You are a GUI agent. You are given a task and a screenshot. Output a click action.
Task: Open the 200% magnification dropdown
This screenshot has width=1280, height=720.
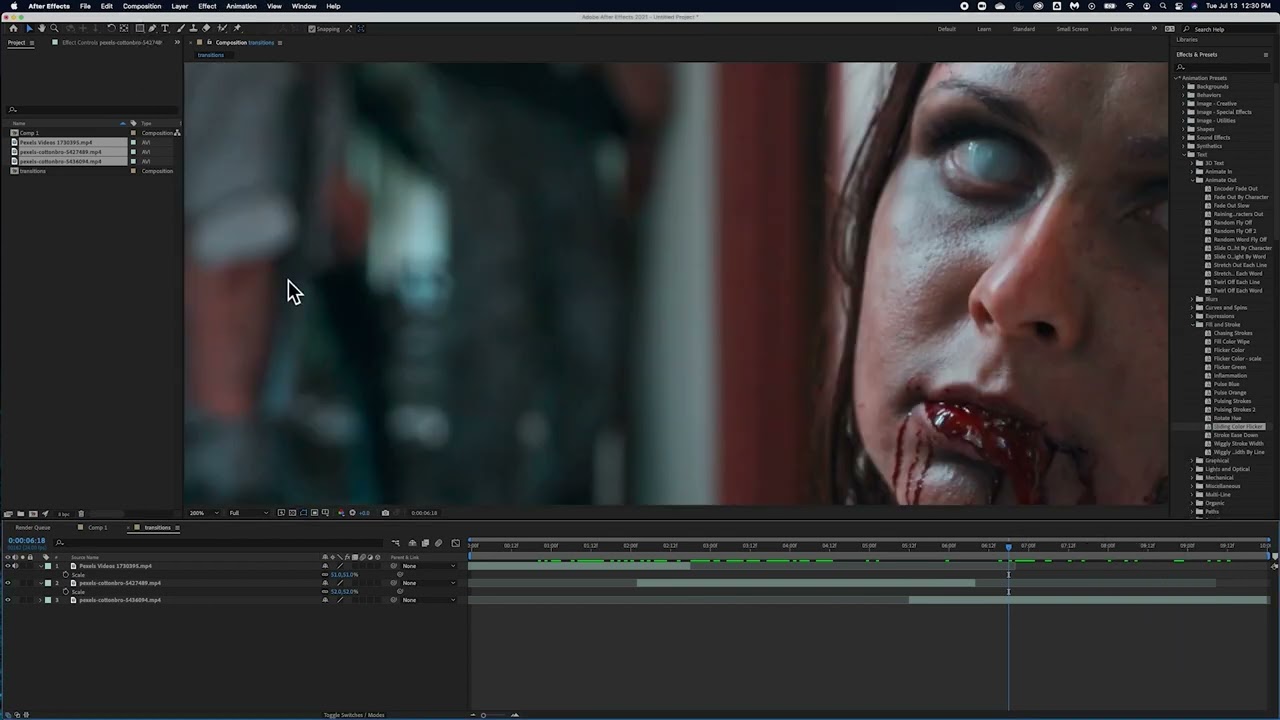[203, 513]
